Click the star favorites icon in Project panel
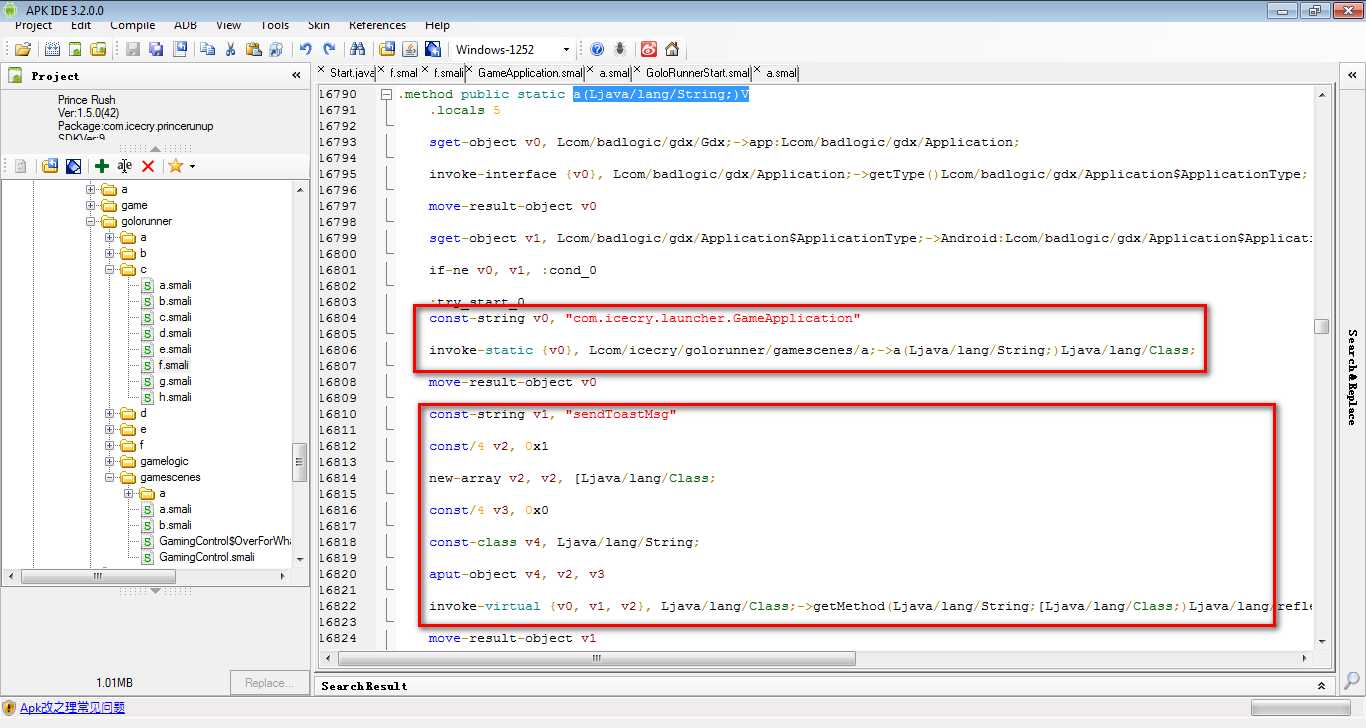Viewport: 1366px width, 728px height. [x=175, y=166]
